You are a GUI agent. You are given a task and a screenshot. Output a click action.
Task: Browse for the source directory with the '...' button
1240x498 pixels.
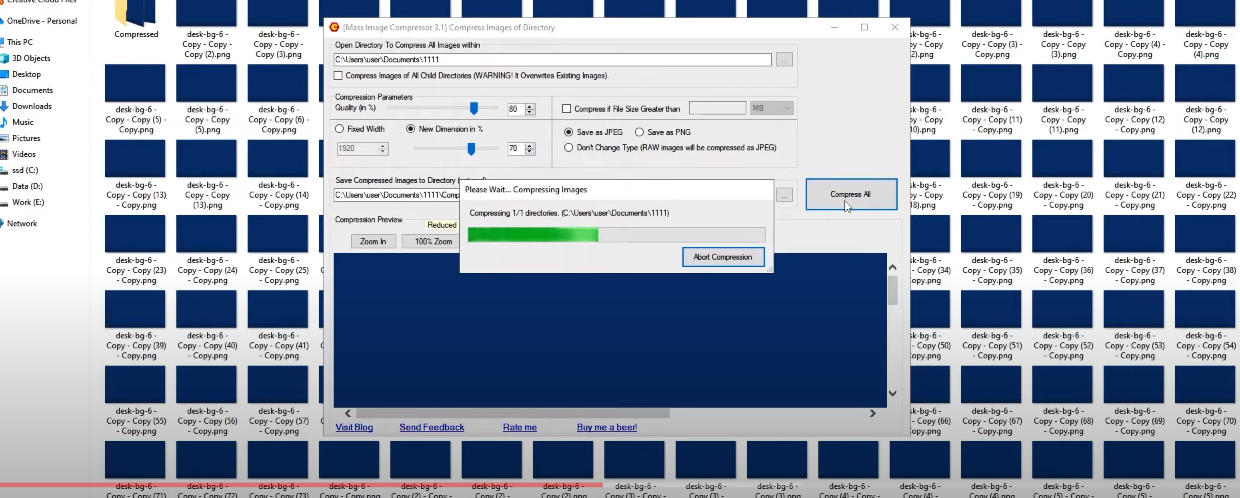point(784,60)
